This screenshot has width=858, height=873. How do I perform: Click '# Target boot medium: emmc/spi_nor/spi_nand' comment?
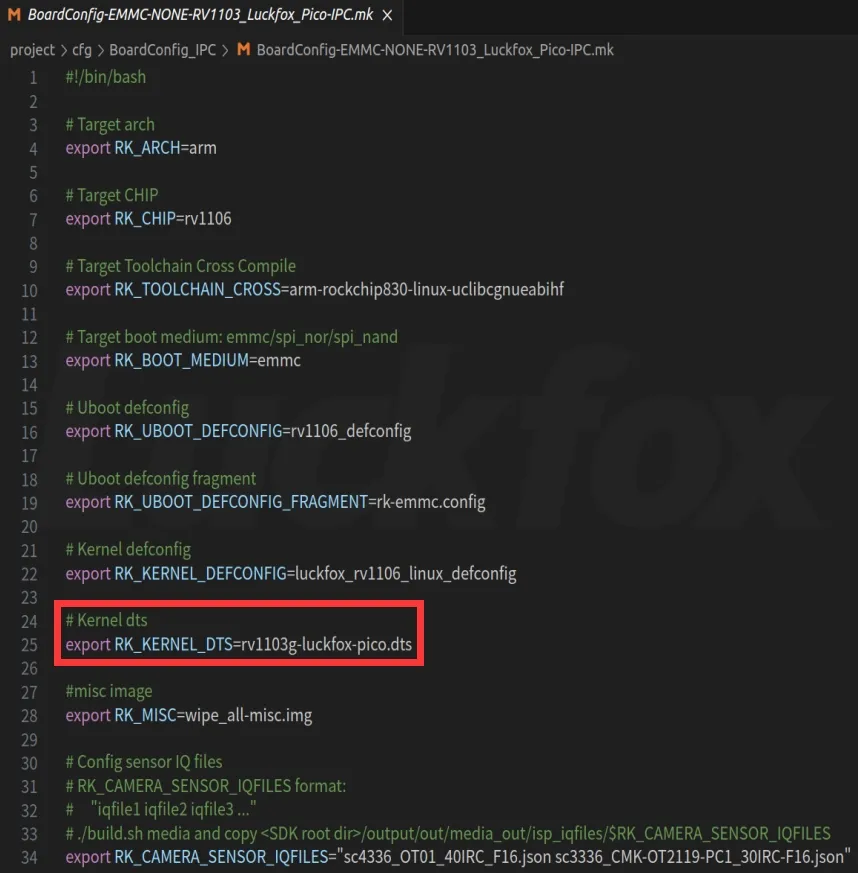pos(232,337)
